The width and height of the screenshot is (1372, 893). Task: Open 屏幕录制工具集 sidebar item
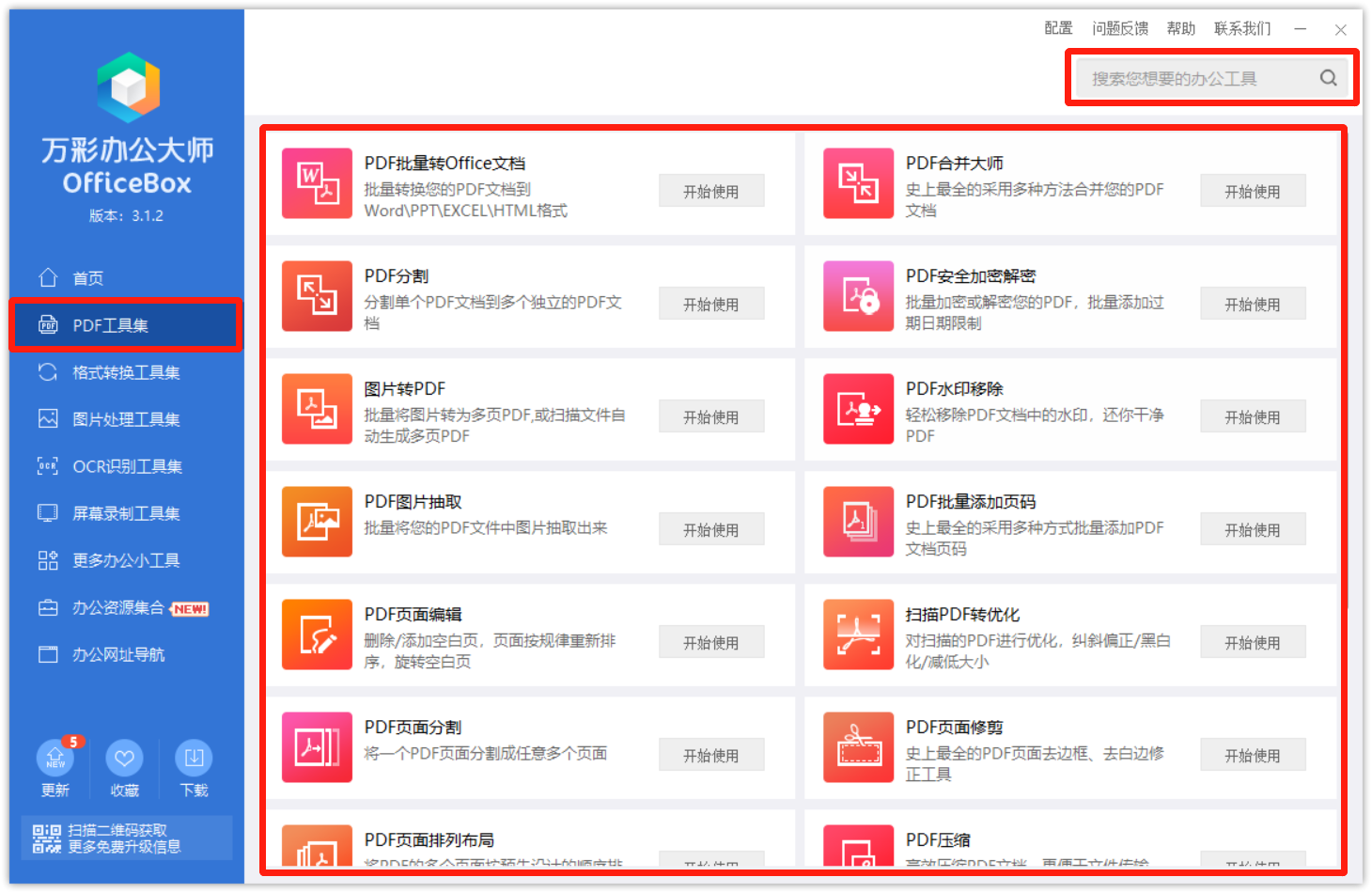pyautogui.click(x=126, y=513)
